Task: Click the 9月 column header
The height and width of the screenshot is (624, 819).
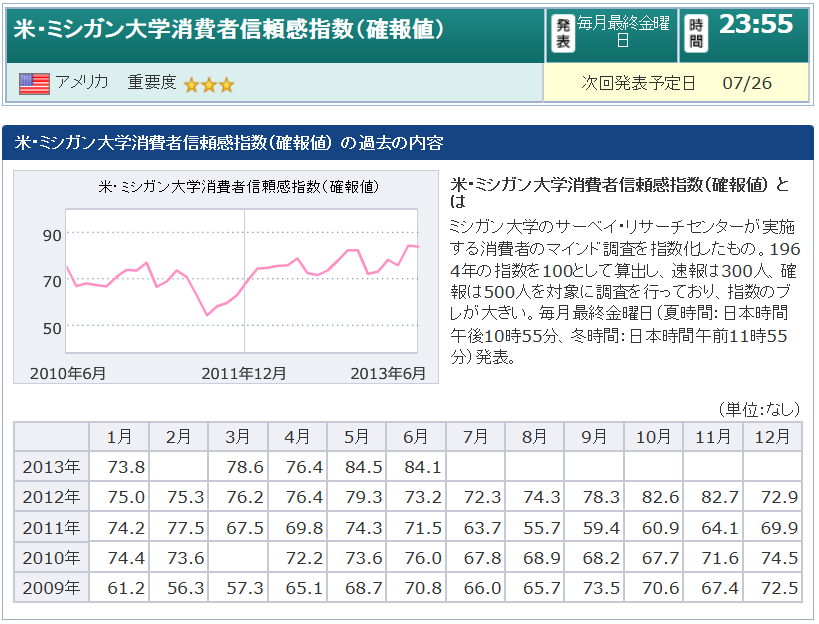Action: tap(594, 437)
